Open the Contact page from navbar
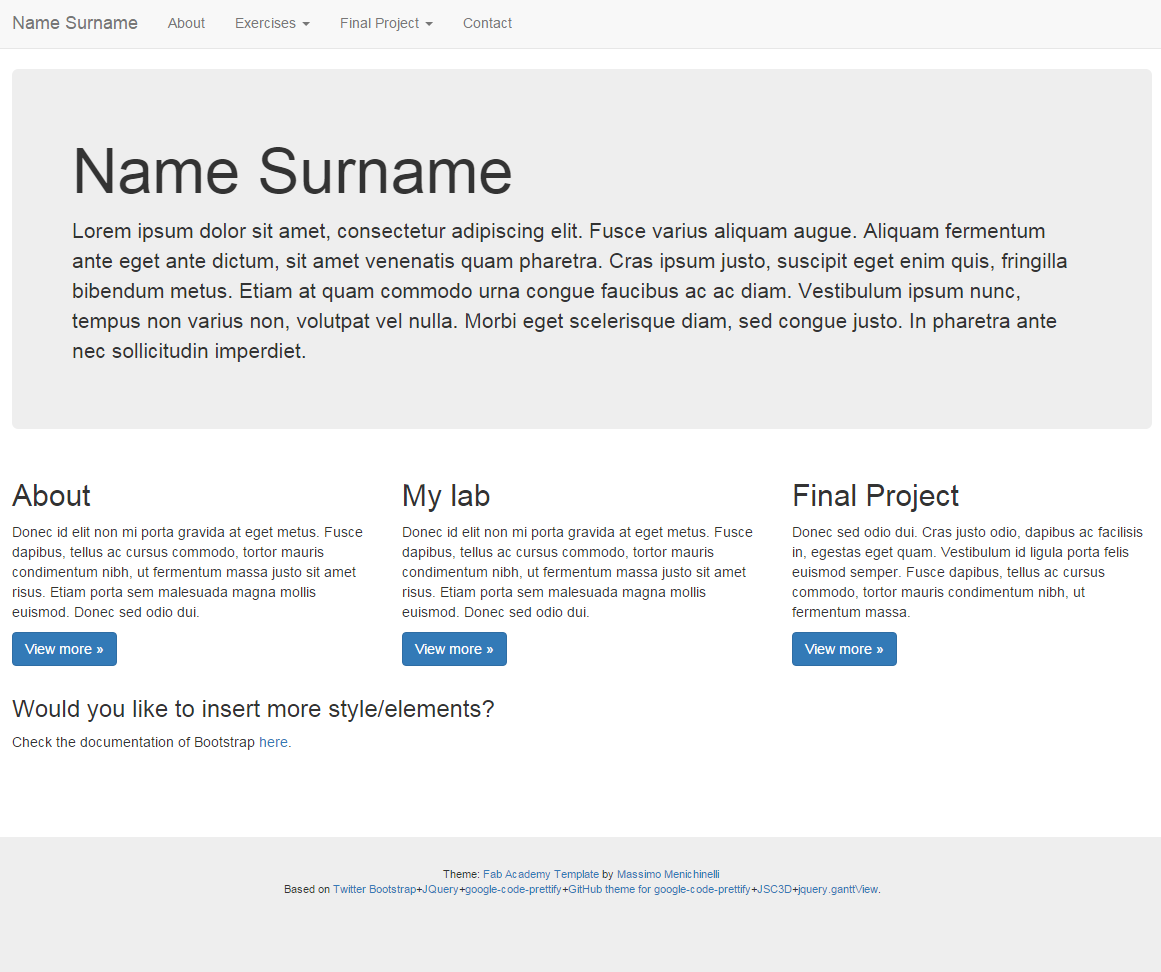 click(x=487, y=23)
